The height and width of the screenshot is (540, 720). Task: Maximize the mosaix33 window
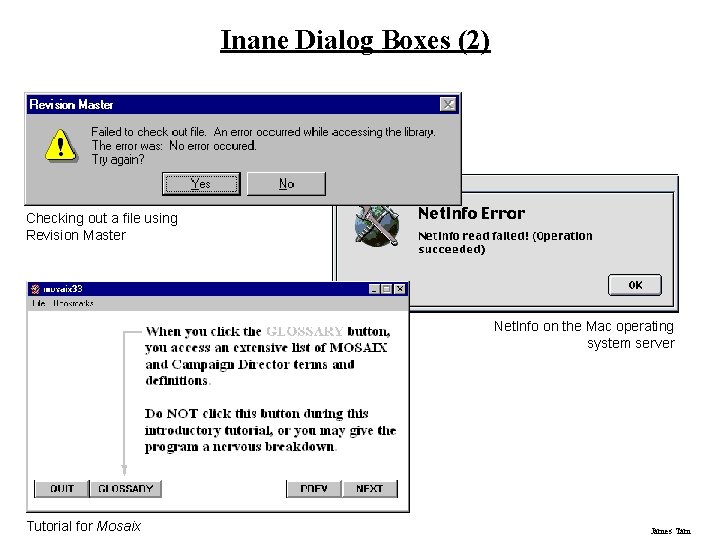tap(387, 289)
